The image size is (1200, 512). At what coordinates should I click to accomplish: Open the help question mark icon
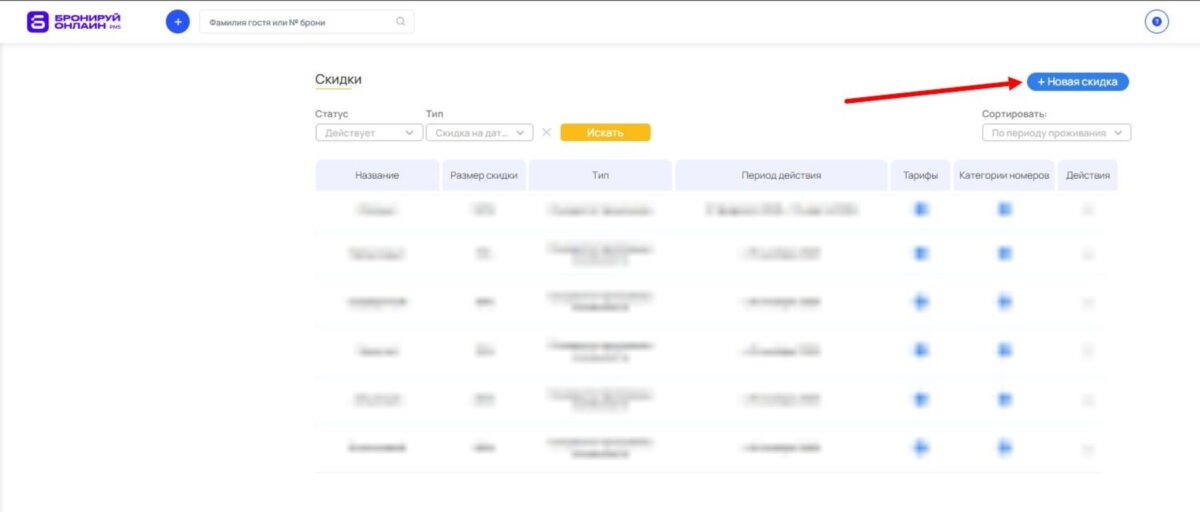(x=1156, y=21)
